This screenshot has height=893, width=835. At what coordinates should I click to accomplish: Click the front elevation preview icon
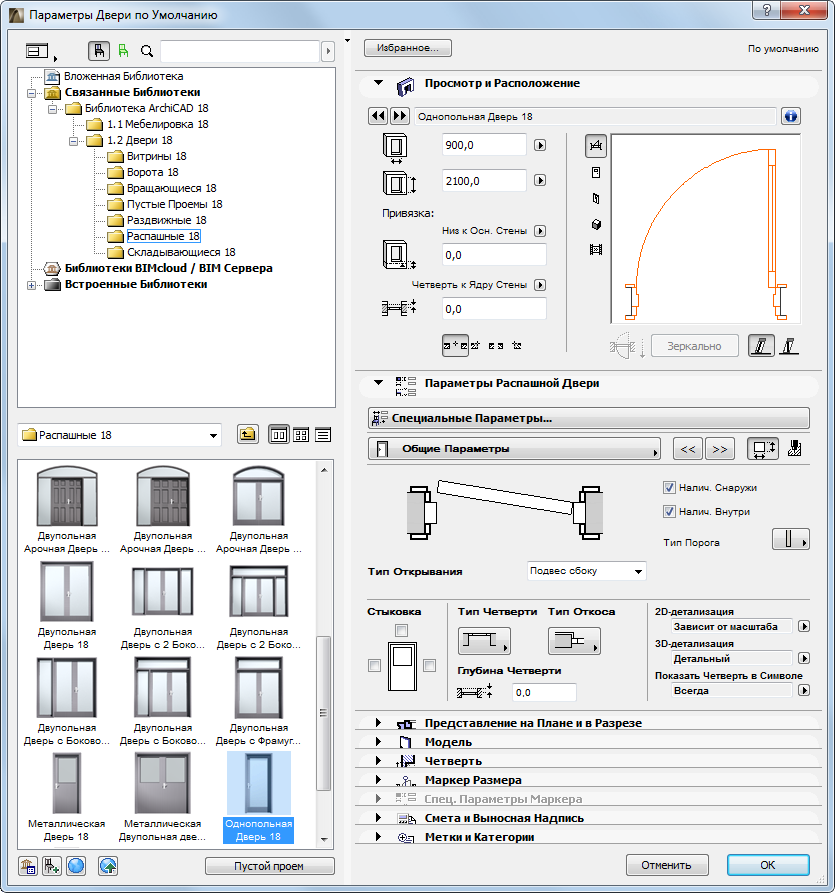point(595,173)
